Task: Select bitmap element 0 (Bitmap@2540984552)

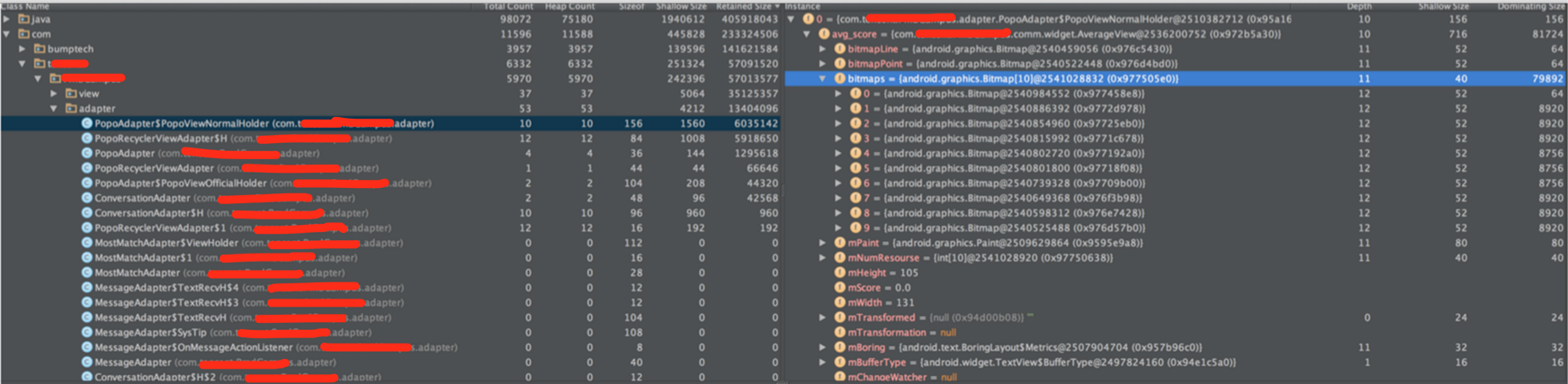Action: coord(1177,94)
